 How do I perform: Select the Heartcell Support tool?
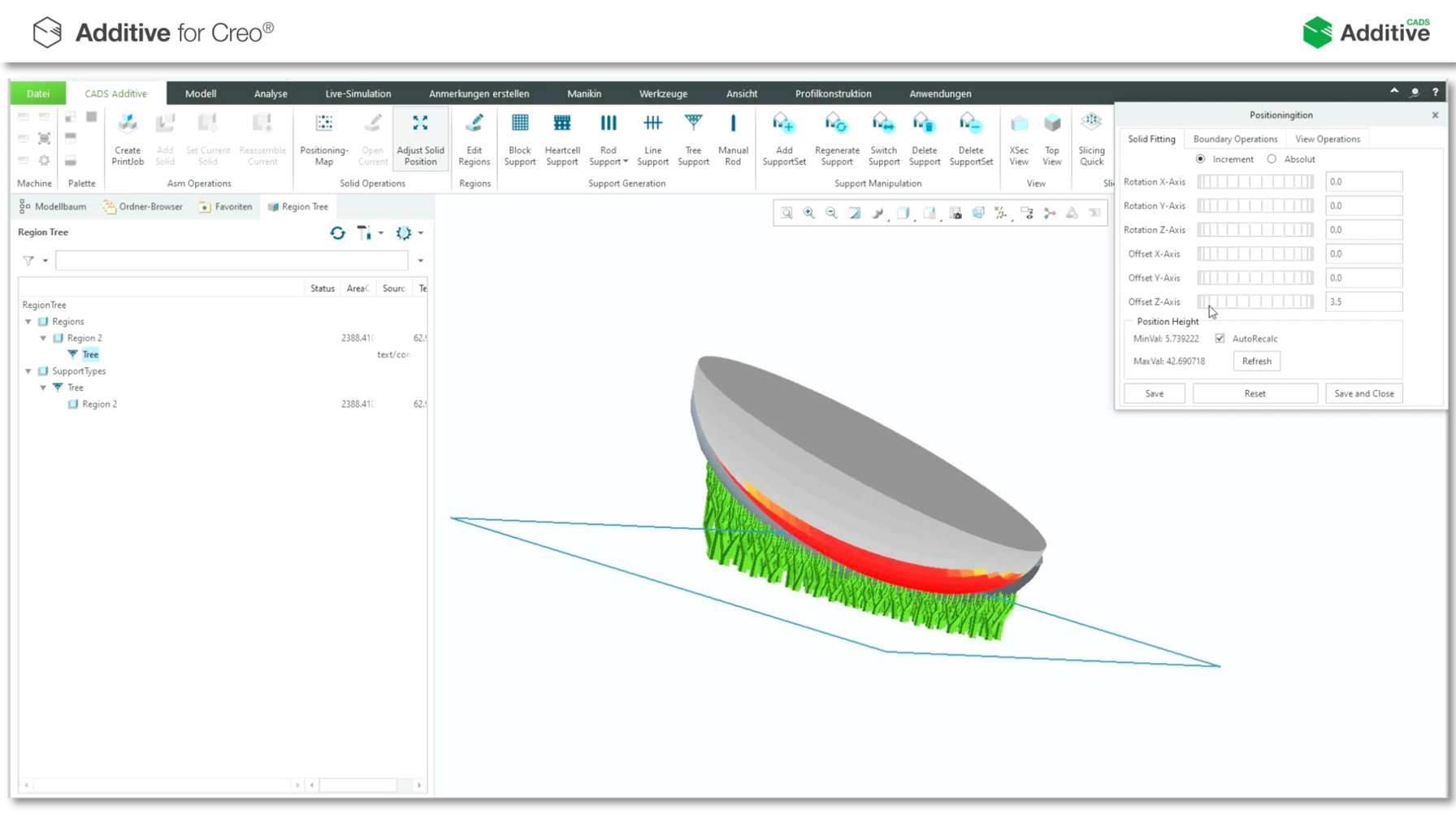562,139
